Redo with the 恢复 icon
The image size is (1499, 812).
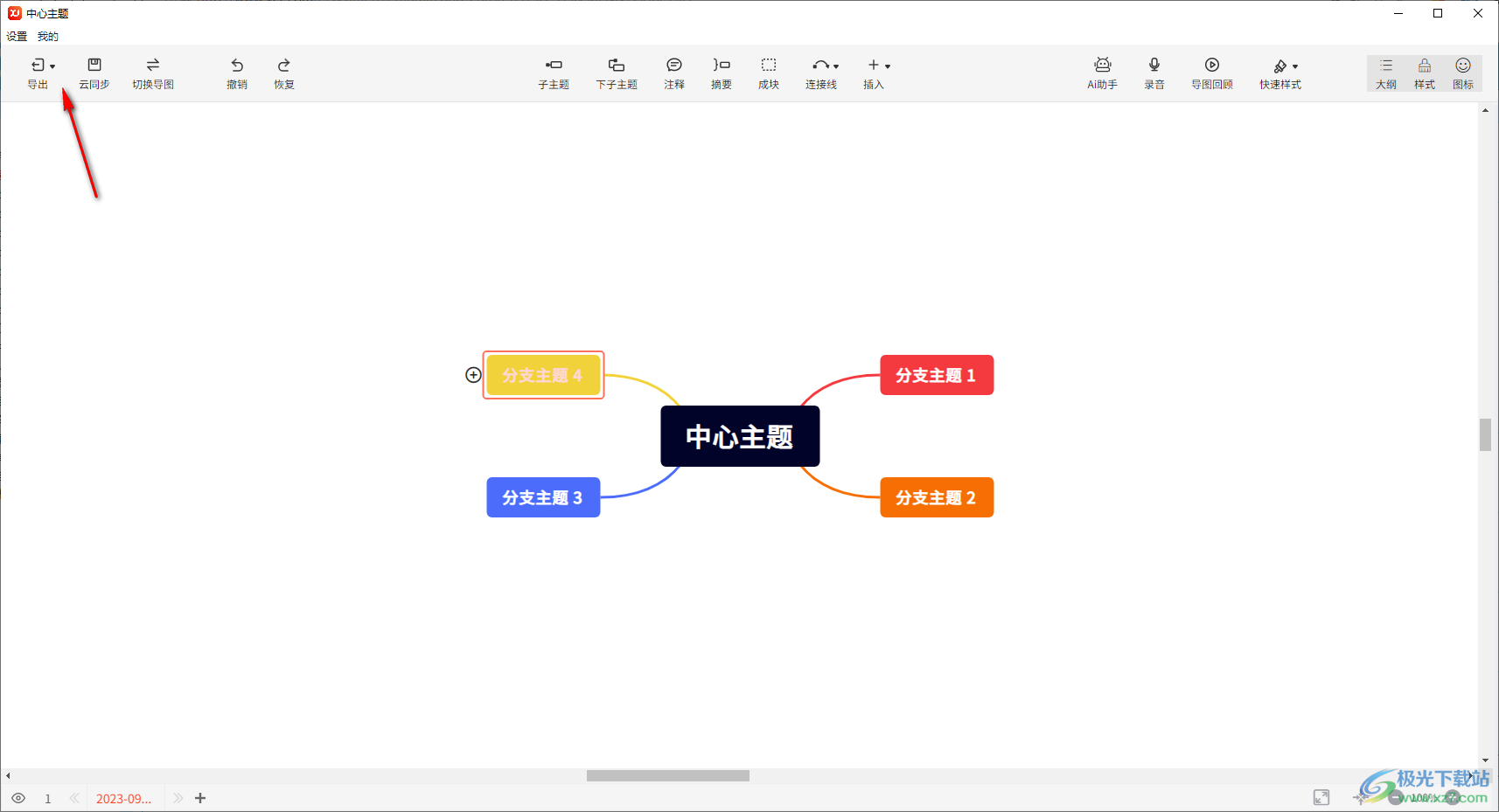click(x=284, y=66)
